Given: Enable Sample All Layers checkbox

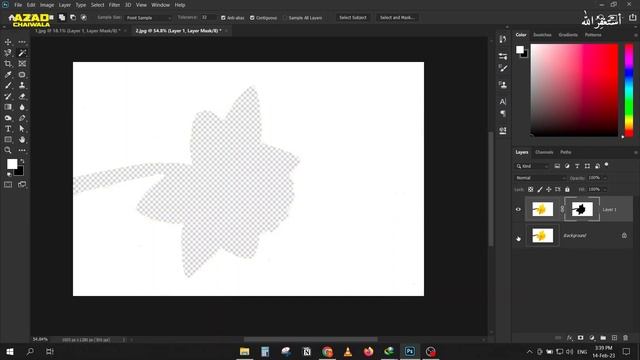Looking at the screenshot, I should click(x=285, y=18).
